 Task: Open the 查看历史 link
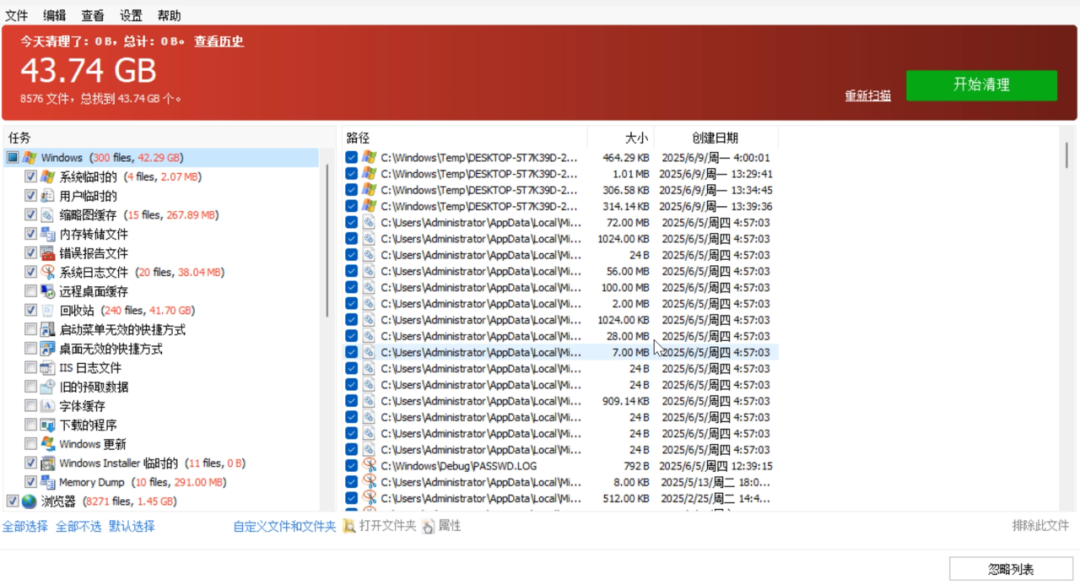(218, 41)
